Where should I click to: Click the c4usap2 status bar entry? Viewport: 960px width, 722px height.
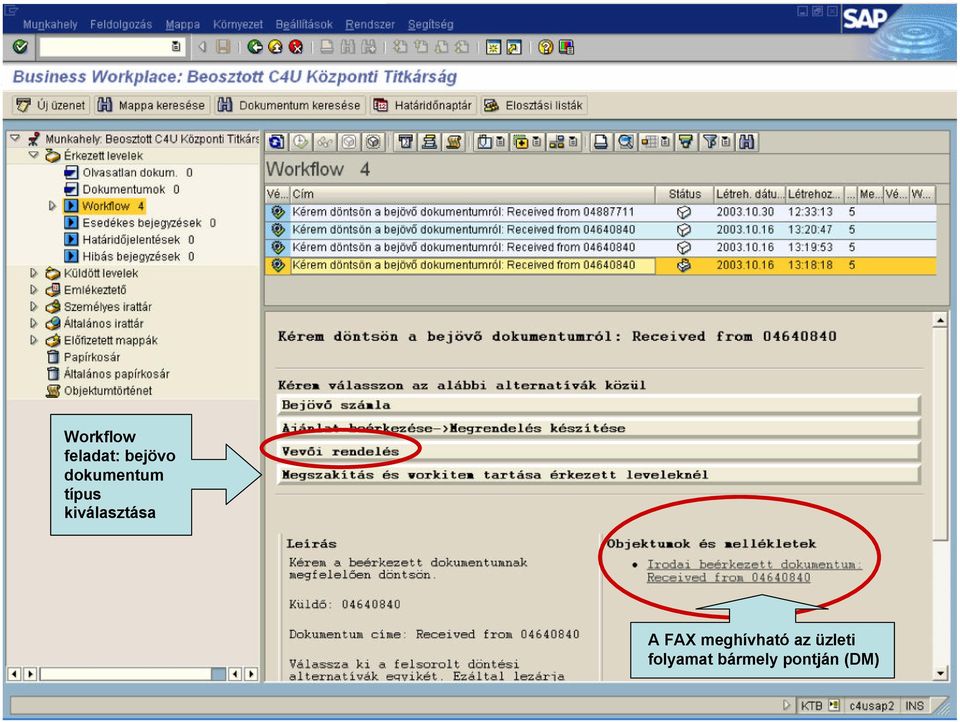[871, 705]
